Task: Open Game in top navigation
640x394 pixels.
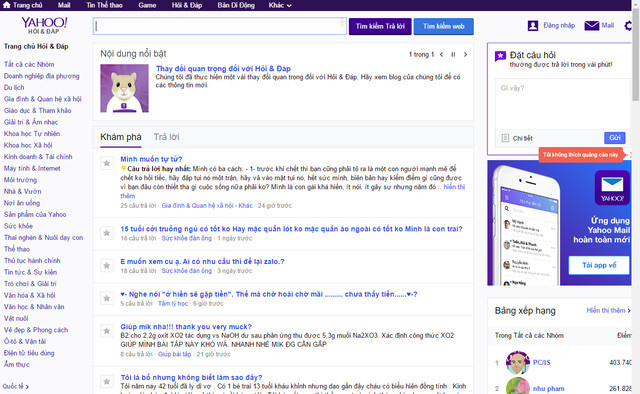Action: pos(147,5)
